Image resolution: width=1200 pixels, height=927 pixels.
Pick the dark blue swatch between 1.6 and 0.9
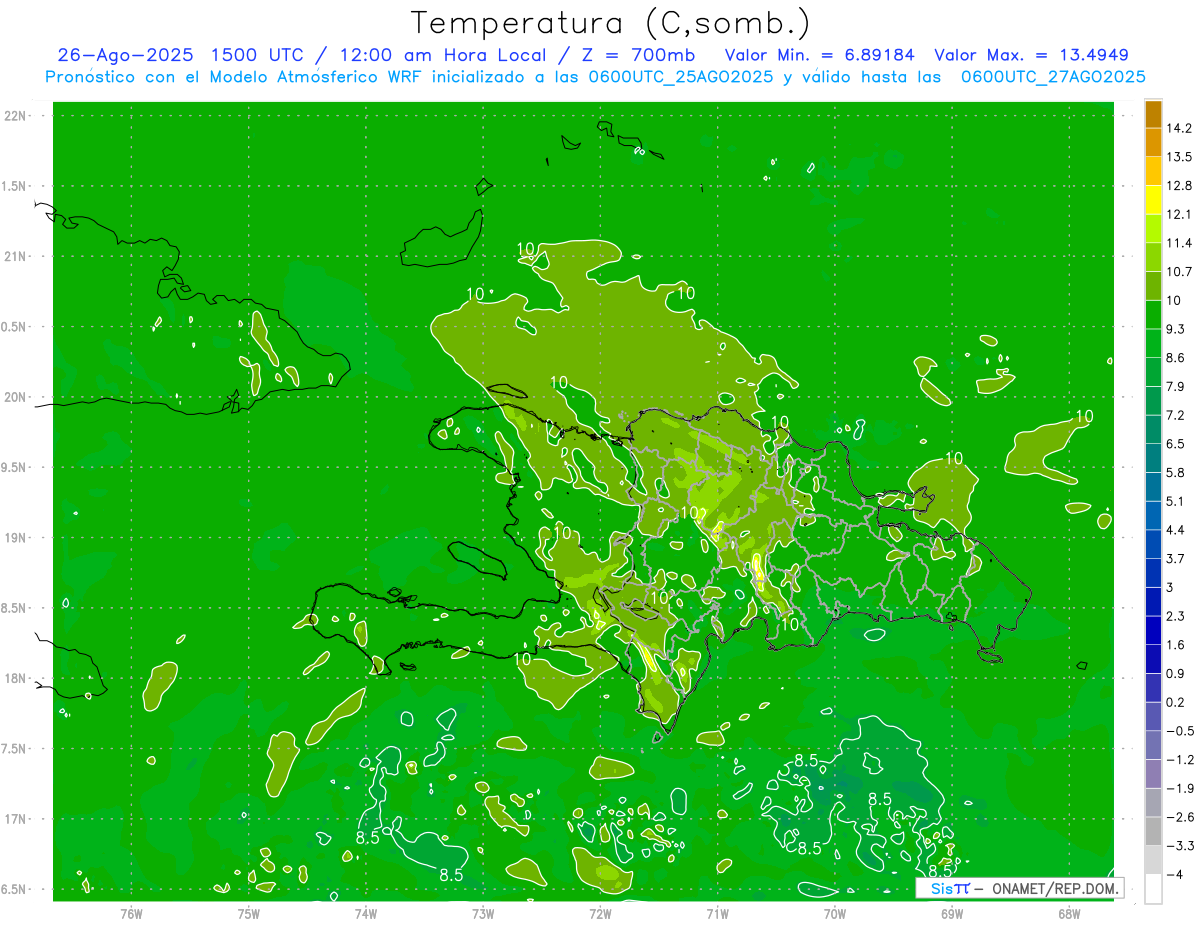[1153, 659]
